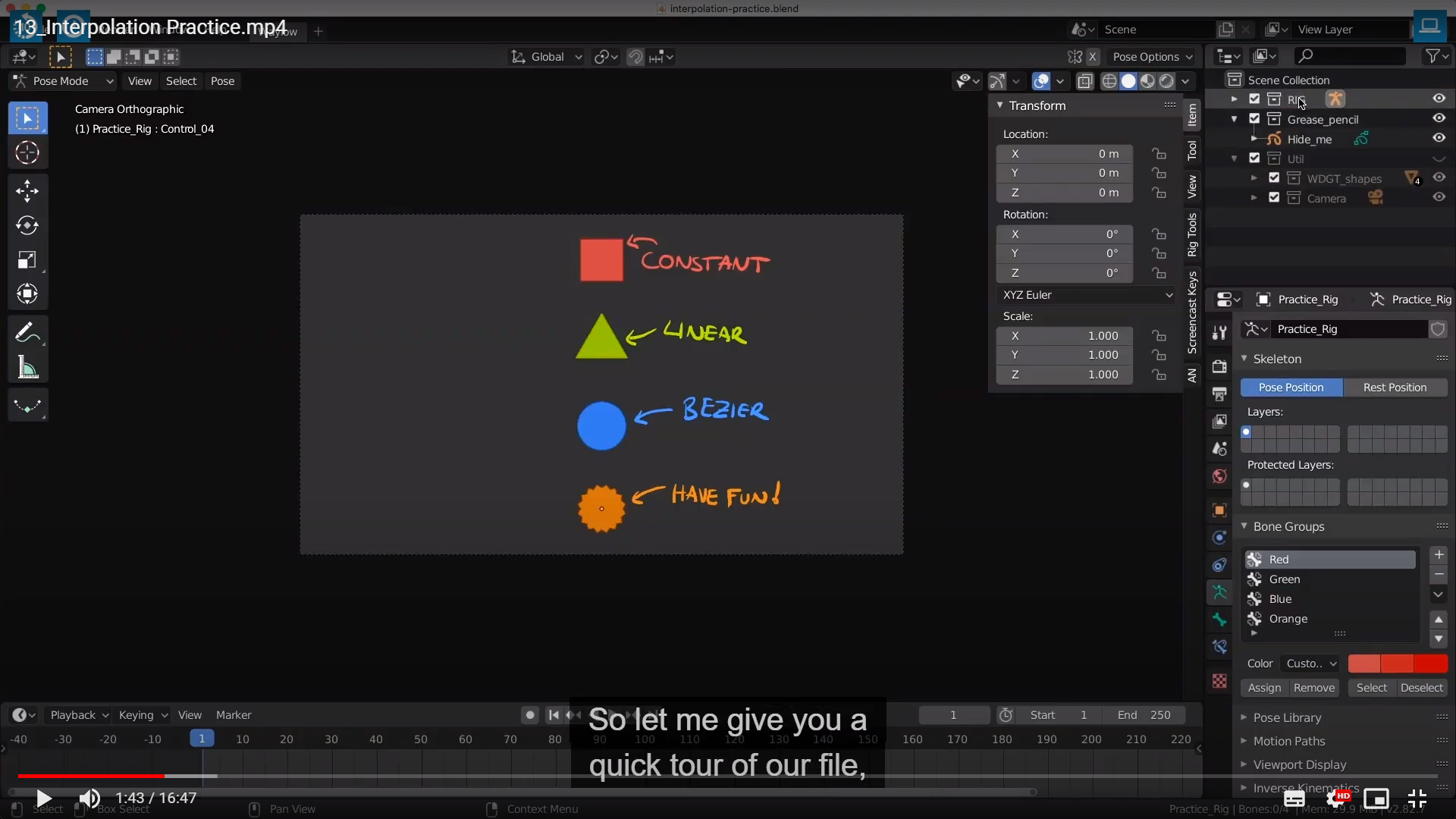Uncheck the Camera collection checkbox

pos(1274,198)
